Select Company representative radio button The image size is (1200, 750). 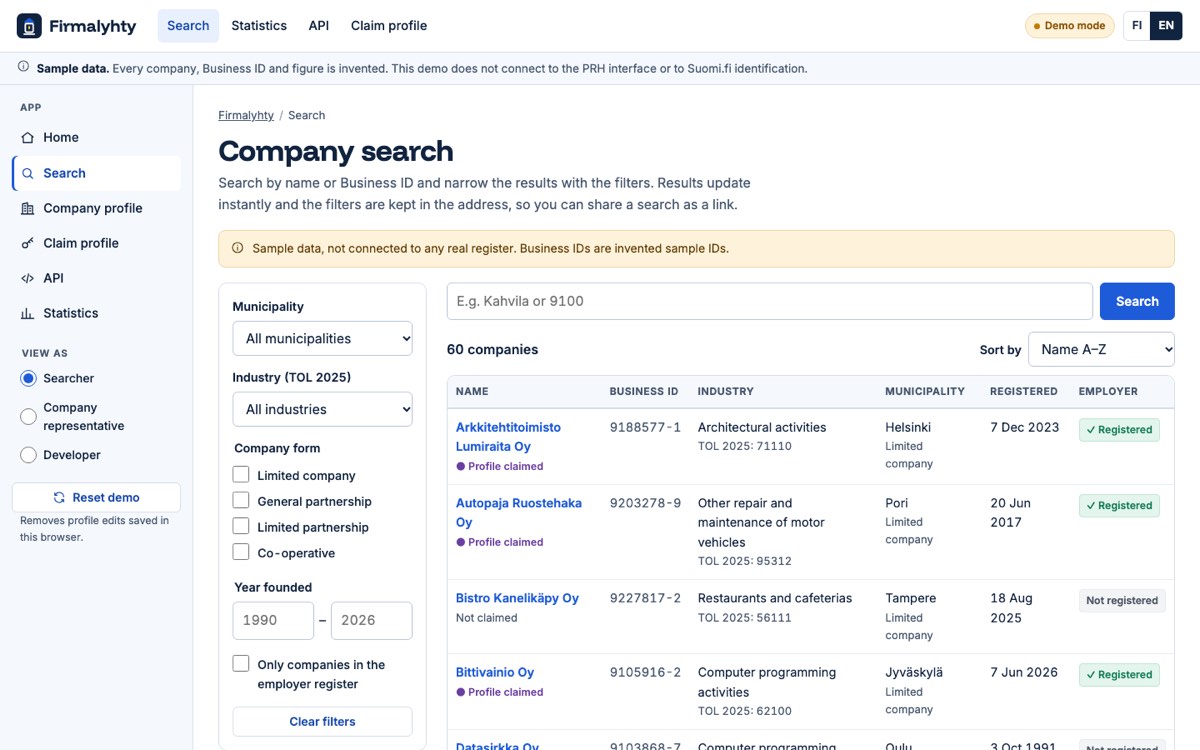pos(28,416)
